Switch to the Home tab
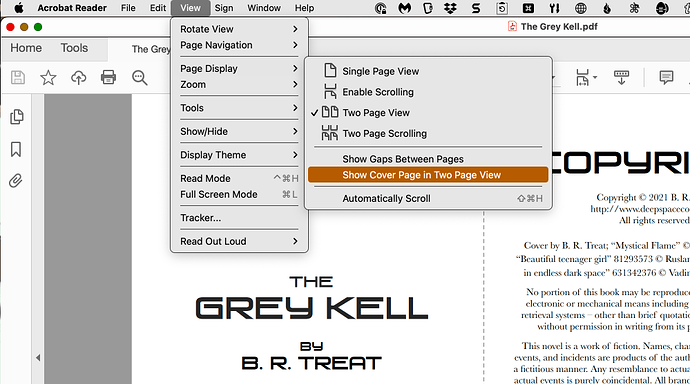The image size is (690, 384). [26, 48]
